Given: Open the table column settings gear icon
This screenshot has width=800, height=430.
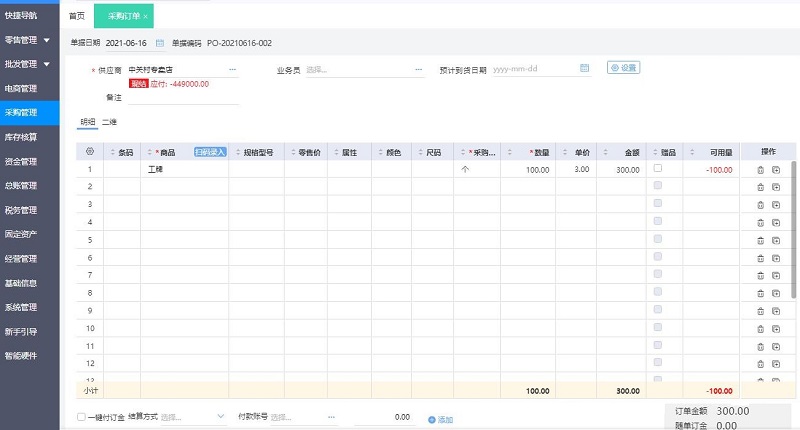Looking at the screenshot, I should pyautogui.click(x=90, y=151).
